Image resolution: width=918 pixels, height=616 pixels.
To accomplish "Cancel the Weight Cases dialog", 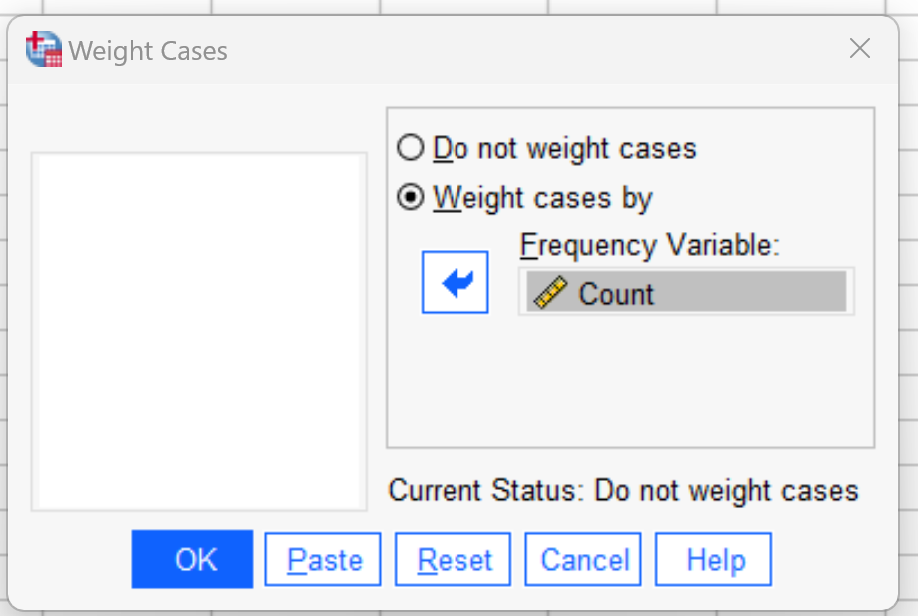I will (583, 559).
